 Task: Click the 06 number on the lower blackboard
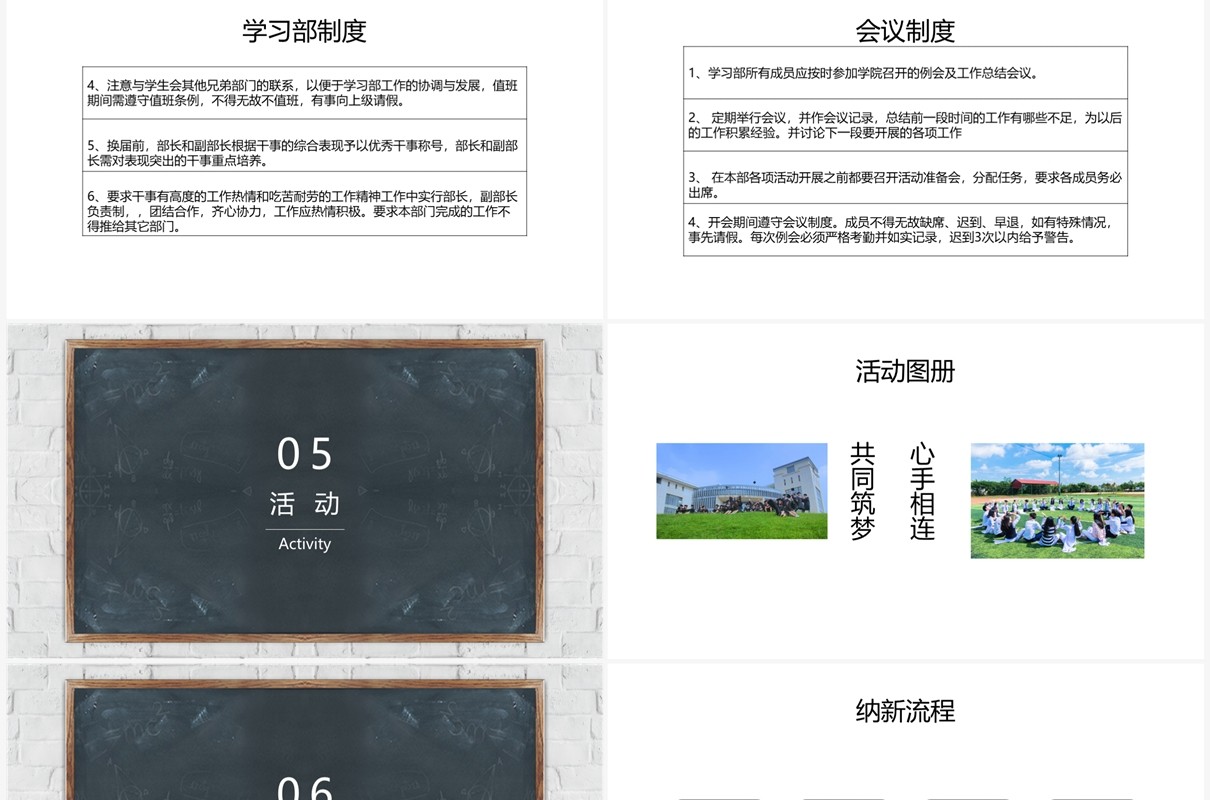coord(305,789)
